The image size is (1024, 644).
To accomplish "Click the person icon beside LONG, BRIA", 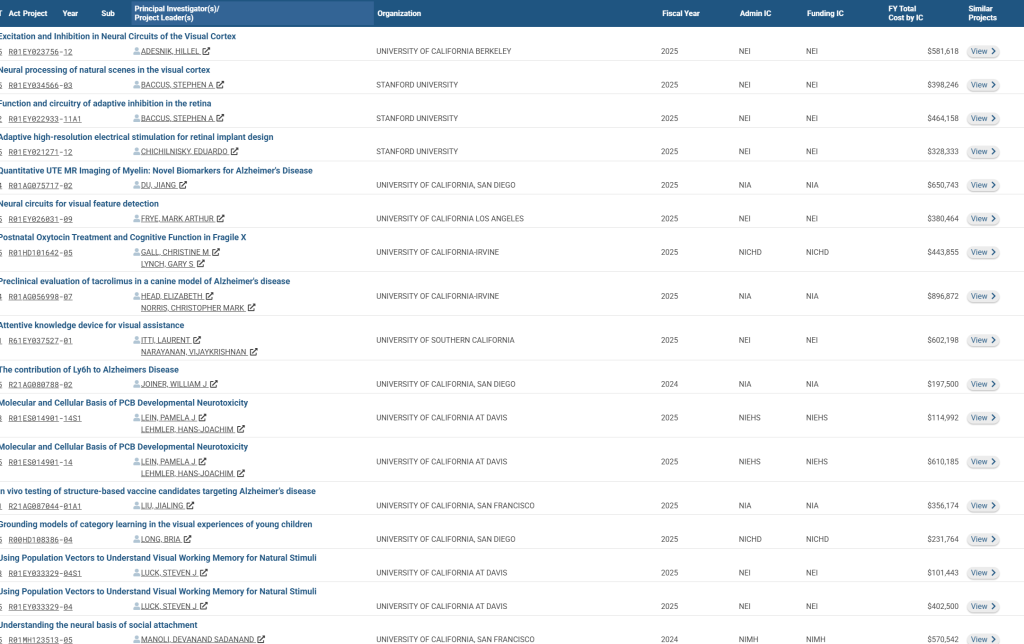I will click(137, 539).
